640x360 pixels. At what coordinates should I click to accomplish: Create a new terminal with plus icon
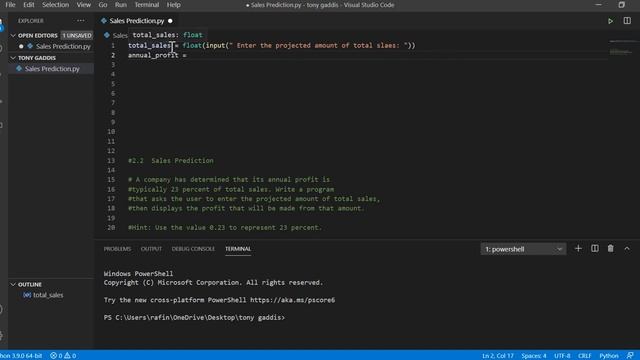point(578,249)
